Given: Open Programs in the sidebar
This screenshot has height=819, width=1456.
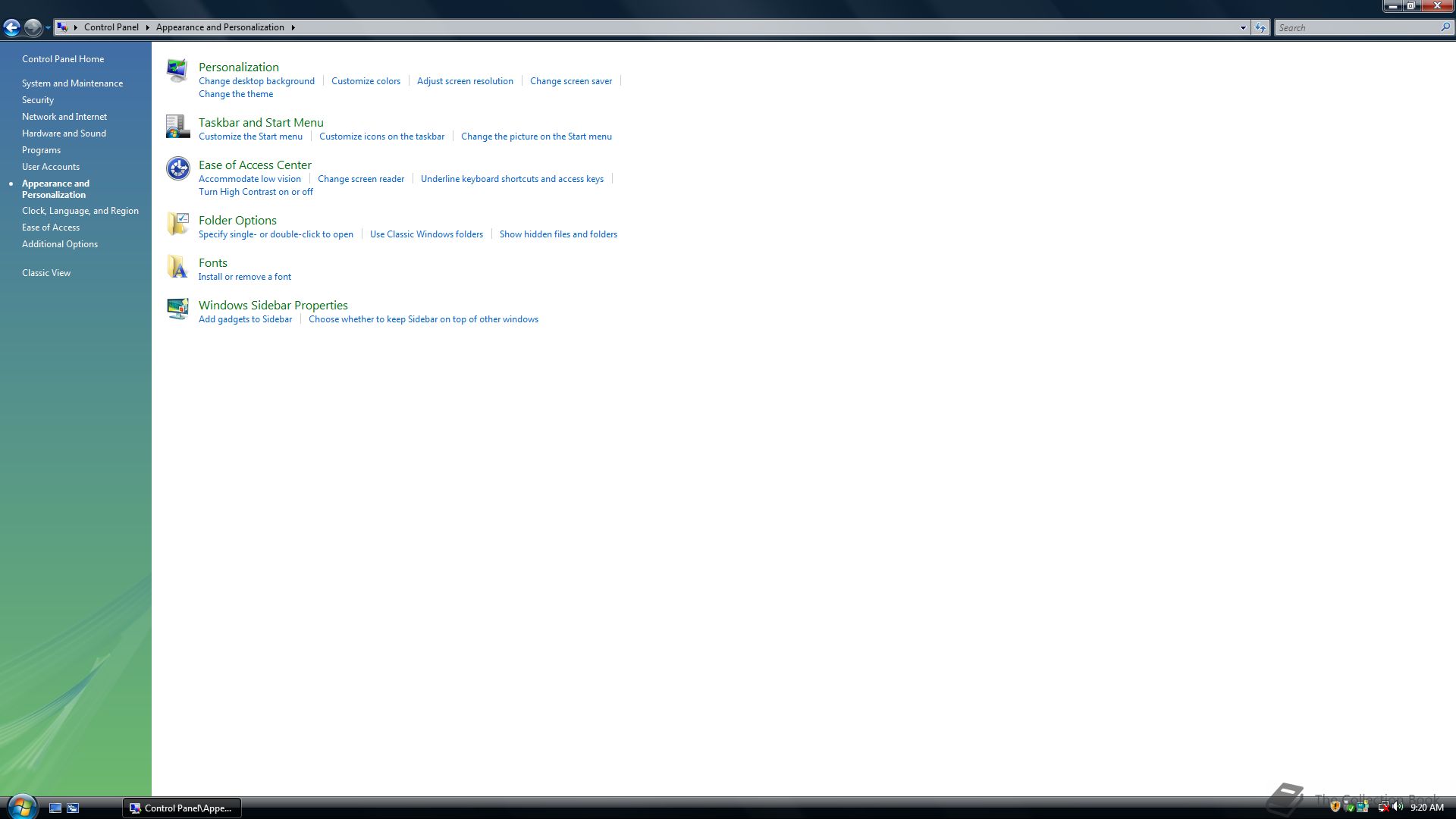Looking at the screenshot, I should [41, 150].
